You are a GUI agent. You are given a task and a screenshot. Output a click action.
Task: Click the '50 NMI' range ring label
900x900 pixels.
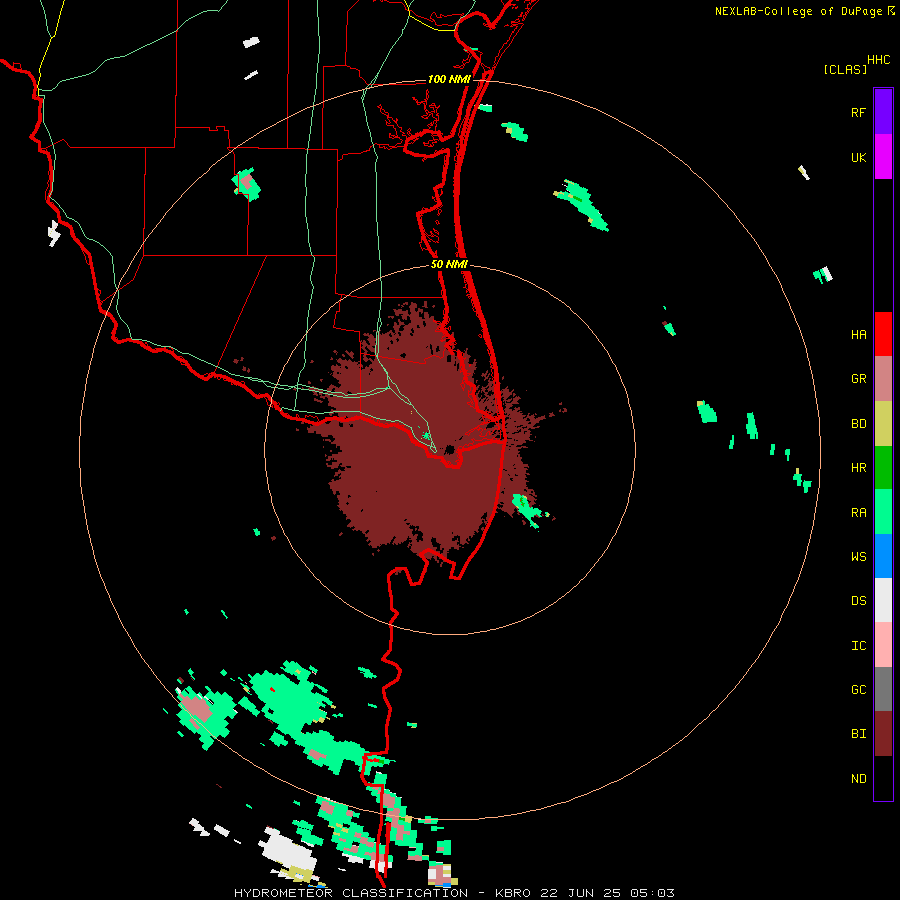click(x=449, y=264)
